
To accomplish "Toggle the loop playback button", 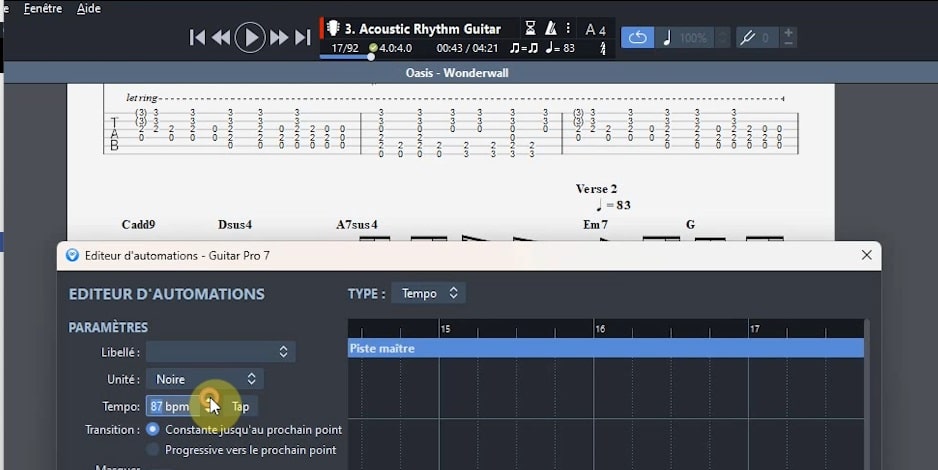I will point(638,38).
